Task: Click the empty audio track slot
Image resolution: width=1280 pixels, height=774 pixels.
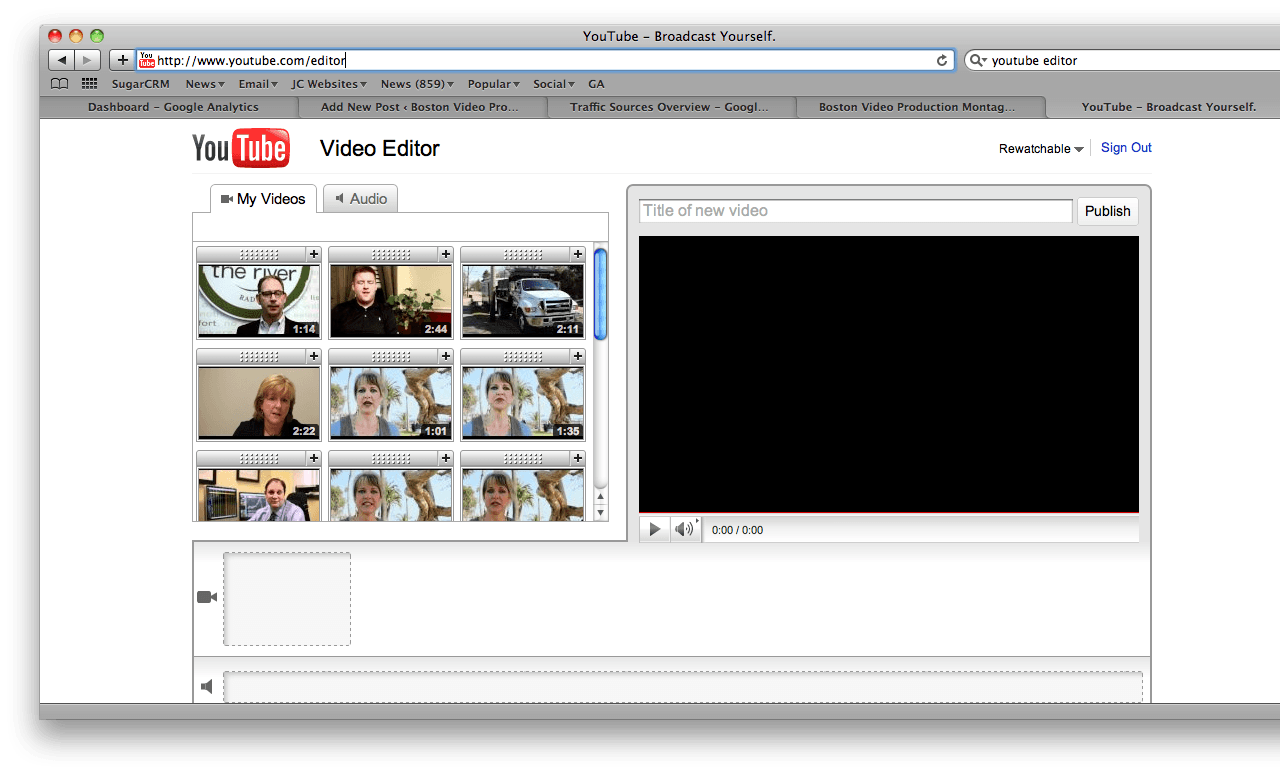Action: click(683, 687)
